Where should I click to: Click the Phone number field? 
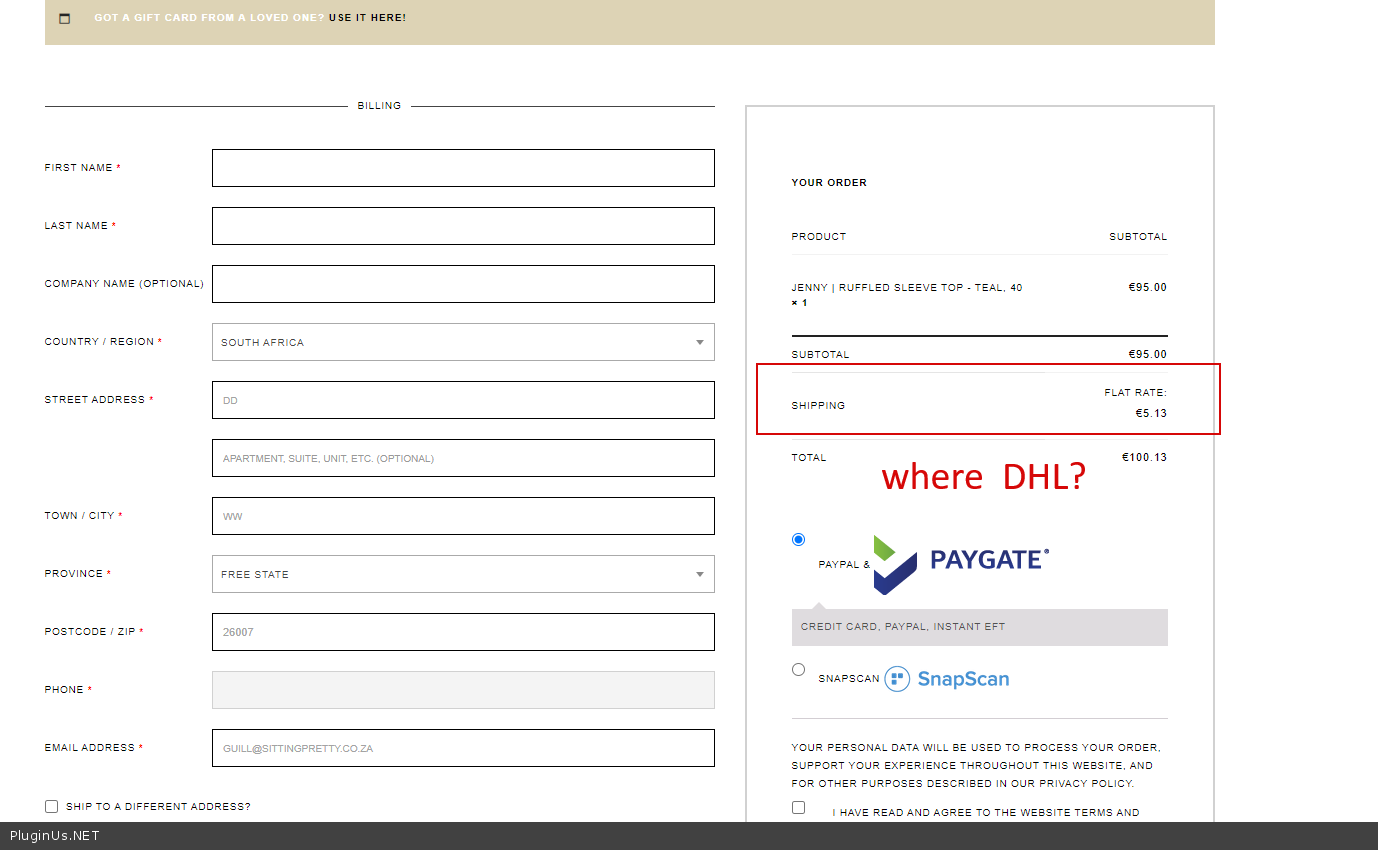tap(463, 690)
